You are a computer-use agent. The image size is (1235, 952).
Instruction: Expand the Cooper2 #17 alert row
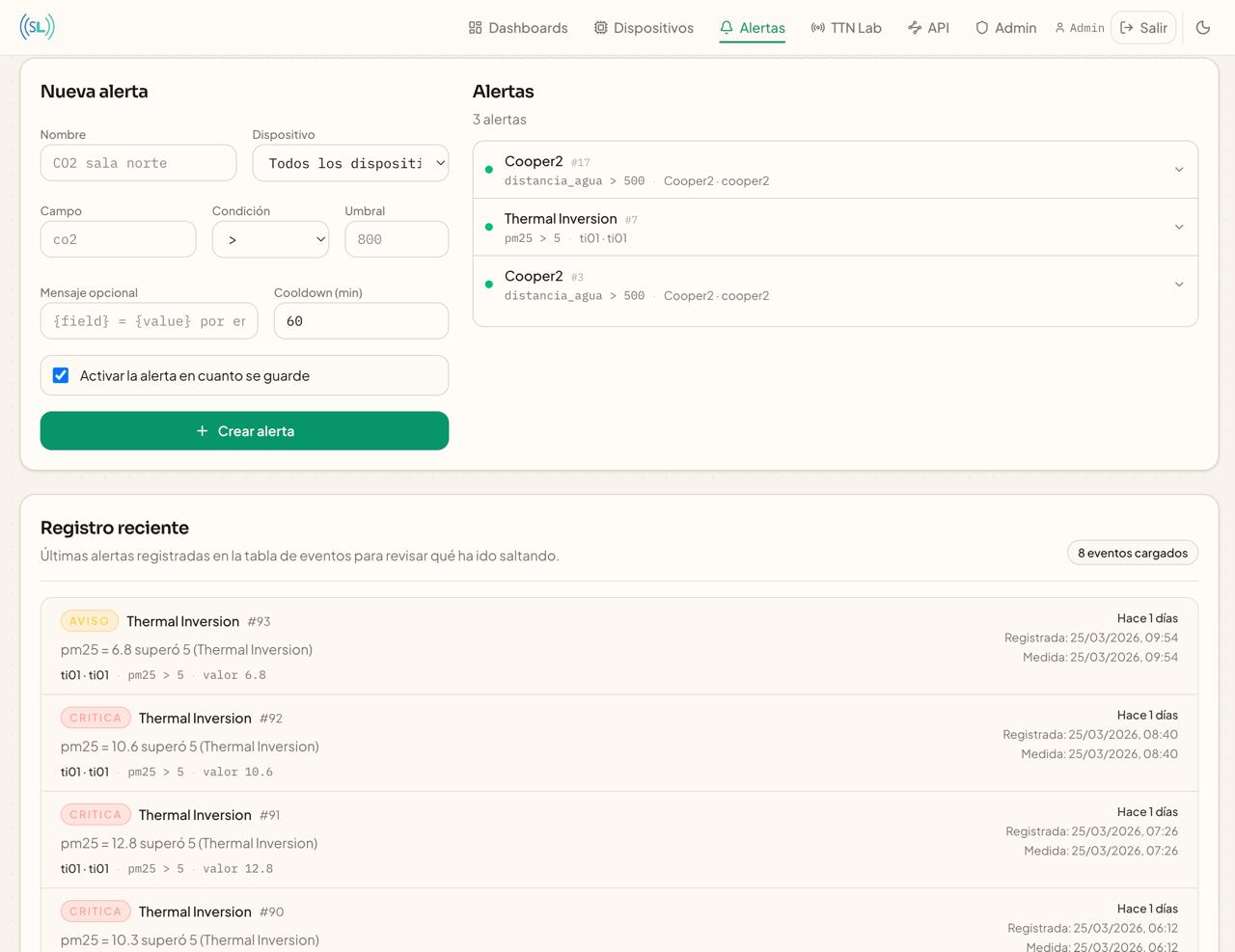click(x=1178, y=170)
